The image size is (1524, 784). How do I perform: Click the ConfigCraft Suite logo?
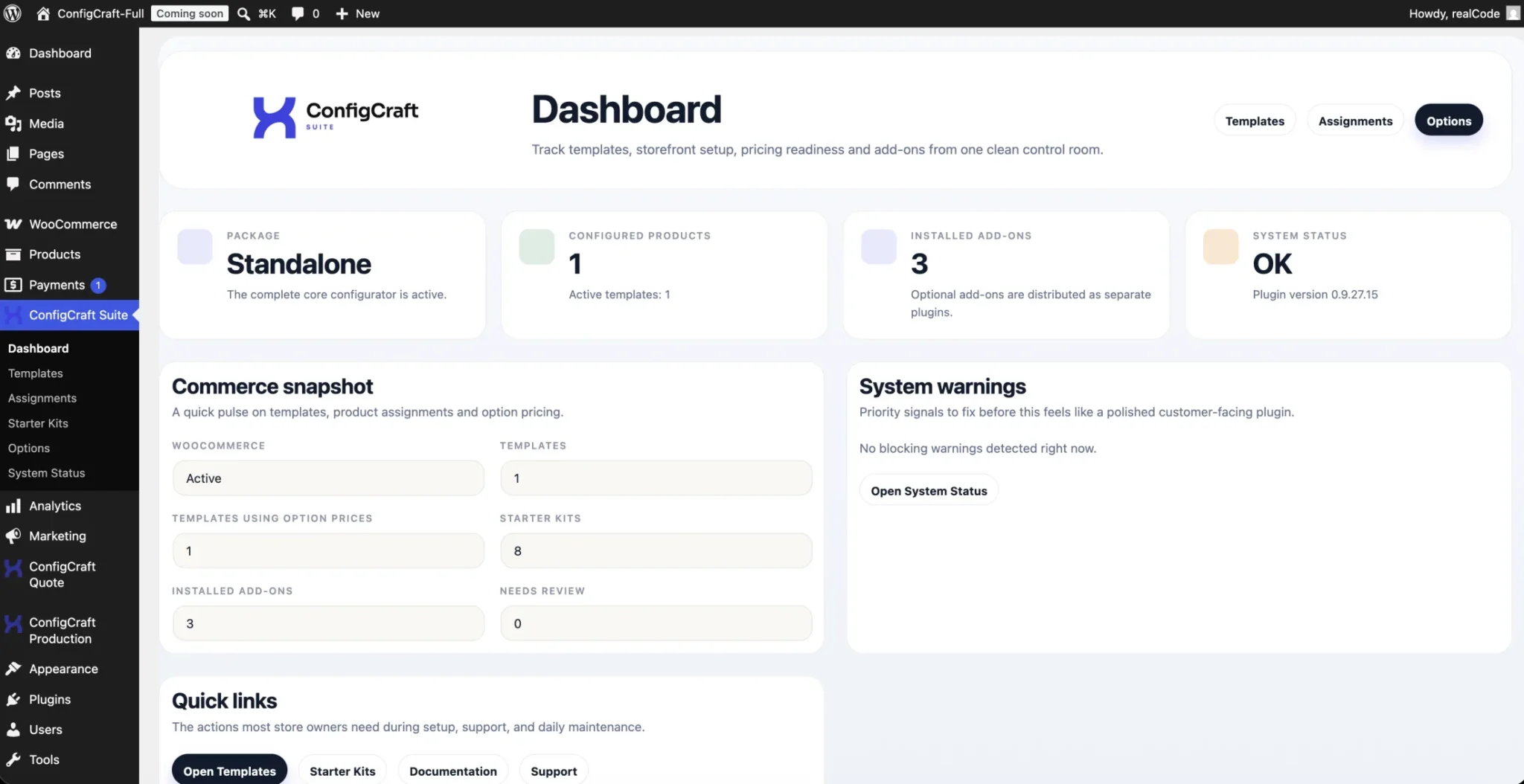pyautogui.click(x=336, y=118)
